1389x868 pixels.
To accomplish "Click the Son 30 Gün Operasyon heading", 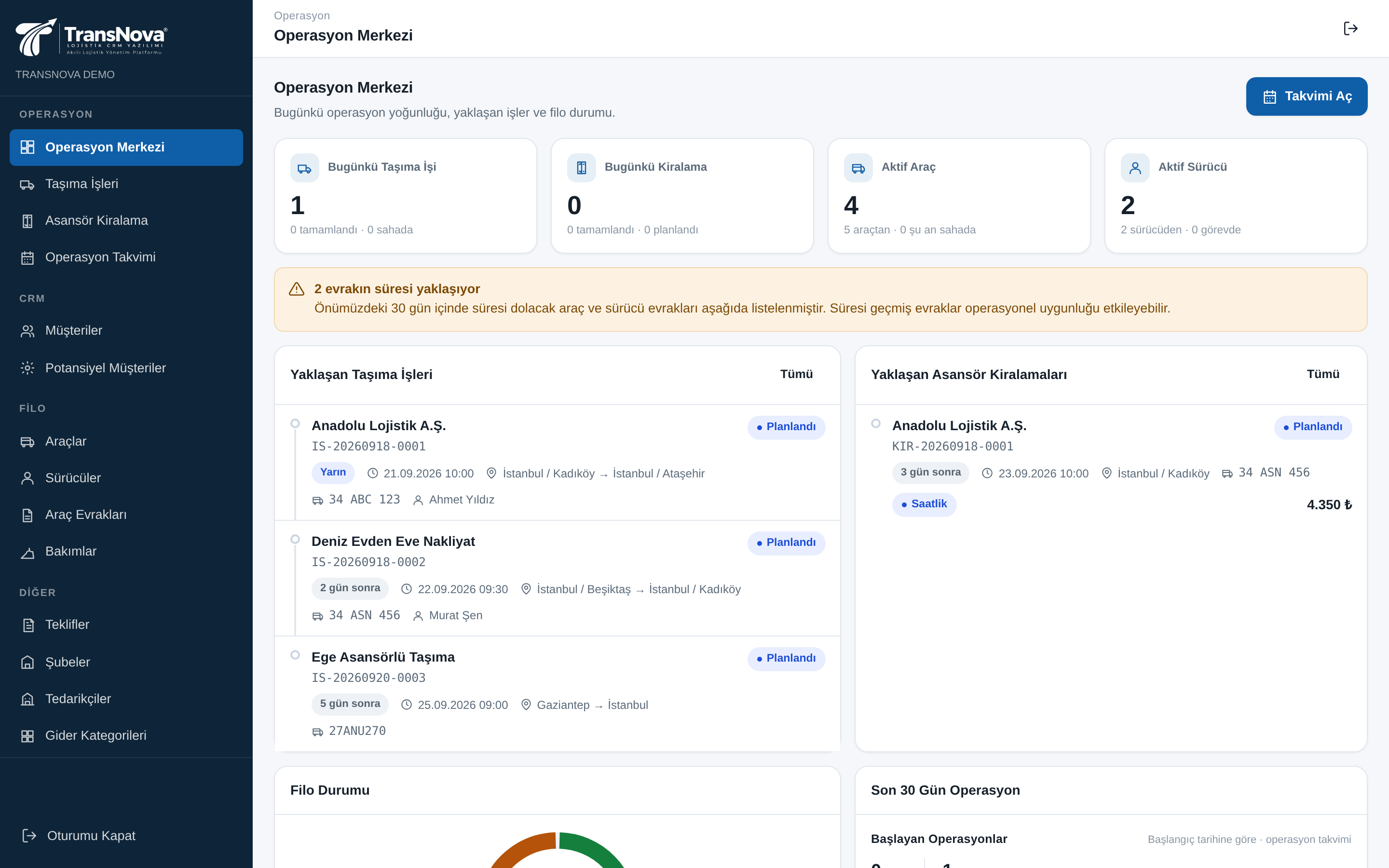I will coord(945,790).
